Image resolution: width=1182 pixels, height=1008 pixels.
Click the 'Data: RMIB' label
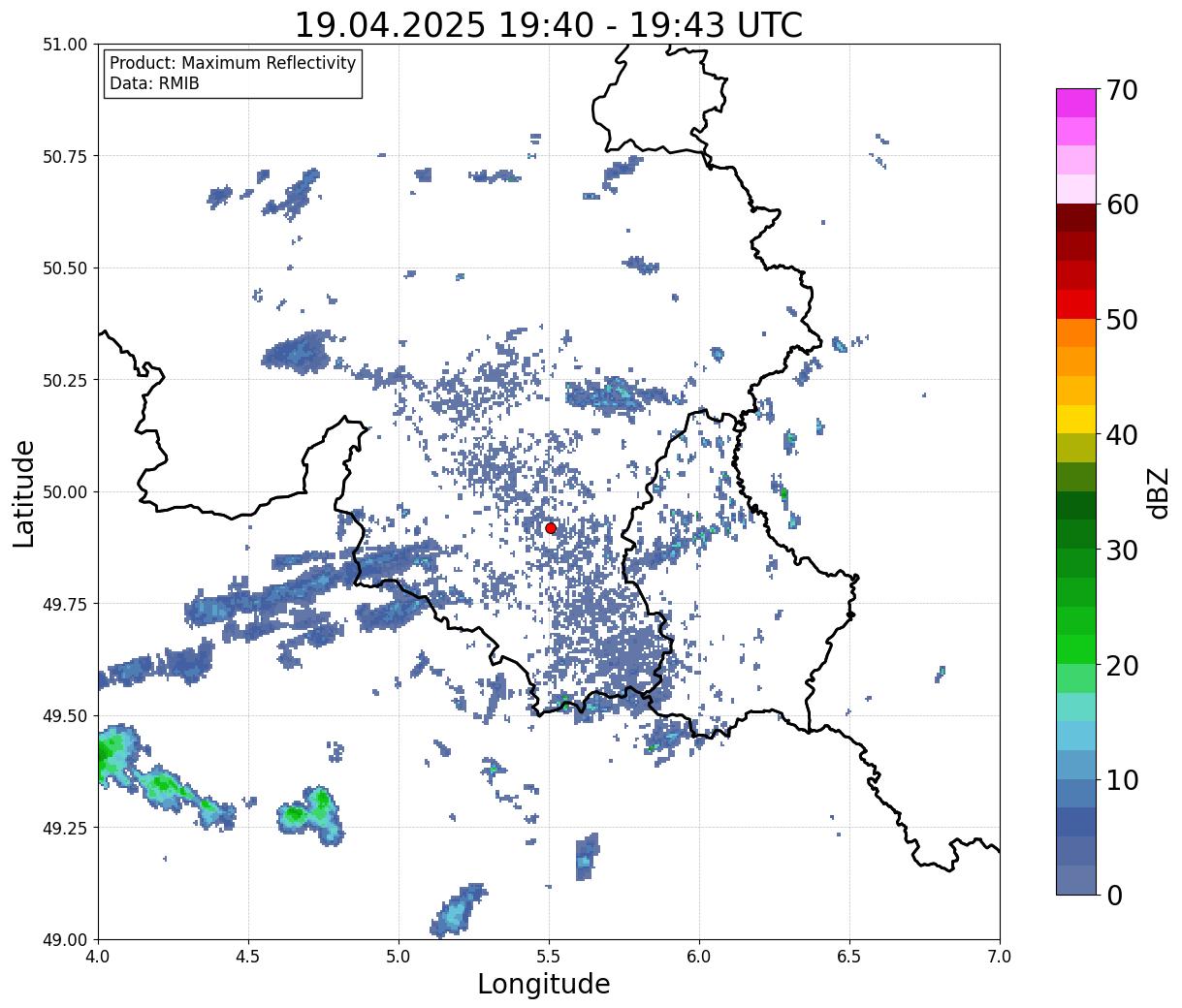point(154,83)
